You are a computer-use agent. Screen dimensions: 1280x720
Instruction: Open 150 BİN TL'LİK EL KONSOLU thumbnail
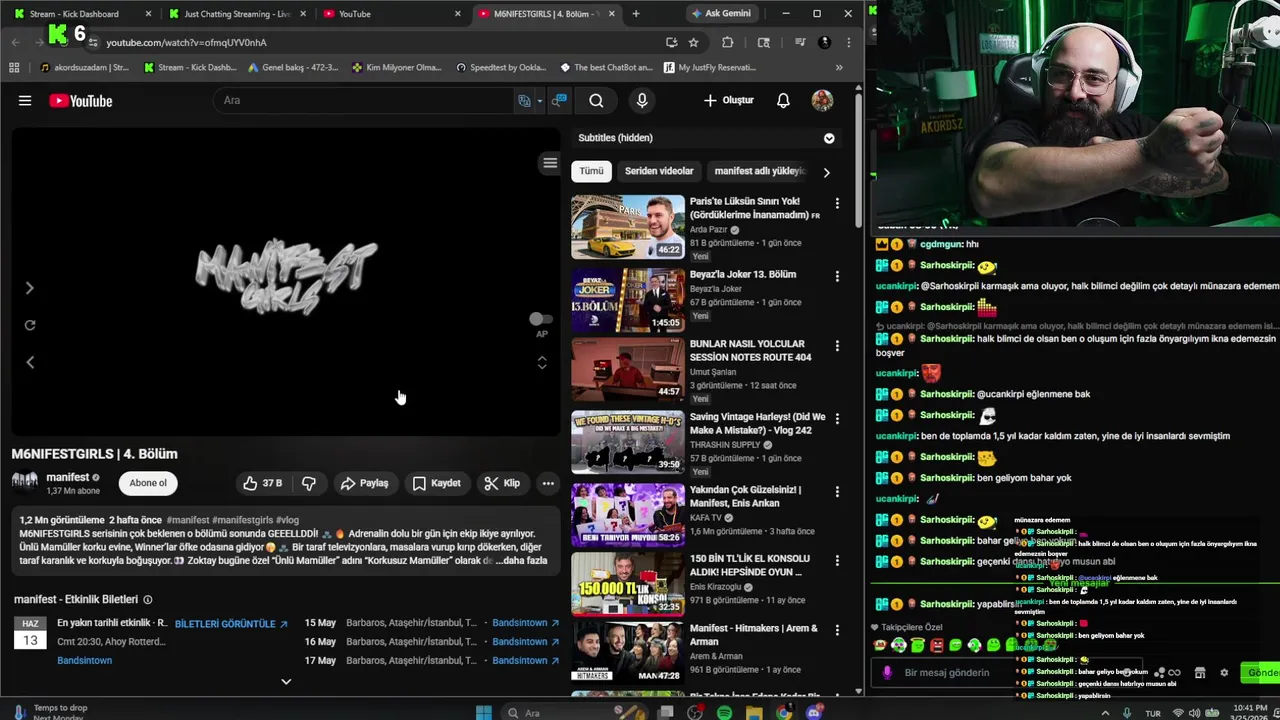pos(628,585)
